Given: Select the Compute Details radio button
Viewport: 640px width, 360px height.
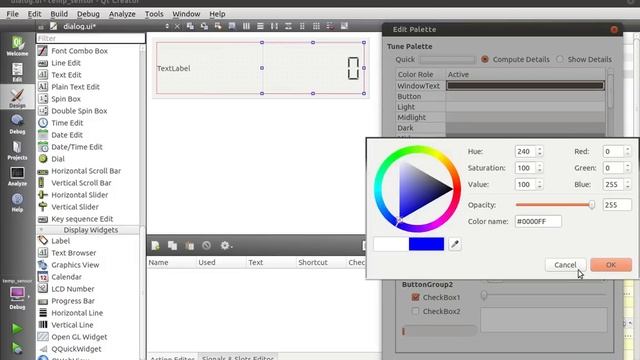Looking at the screenshot, I should 484,59.
